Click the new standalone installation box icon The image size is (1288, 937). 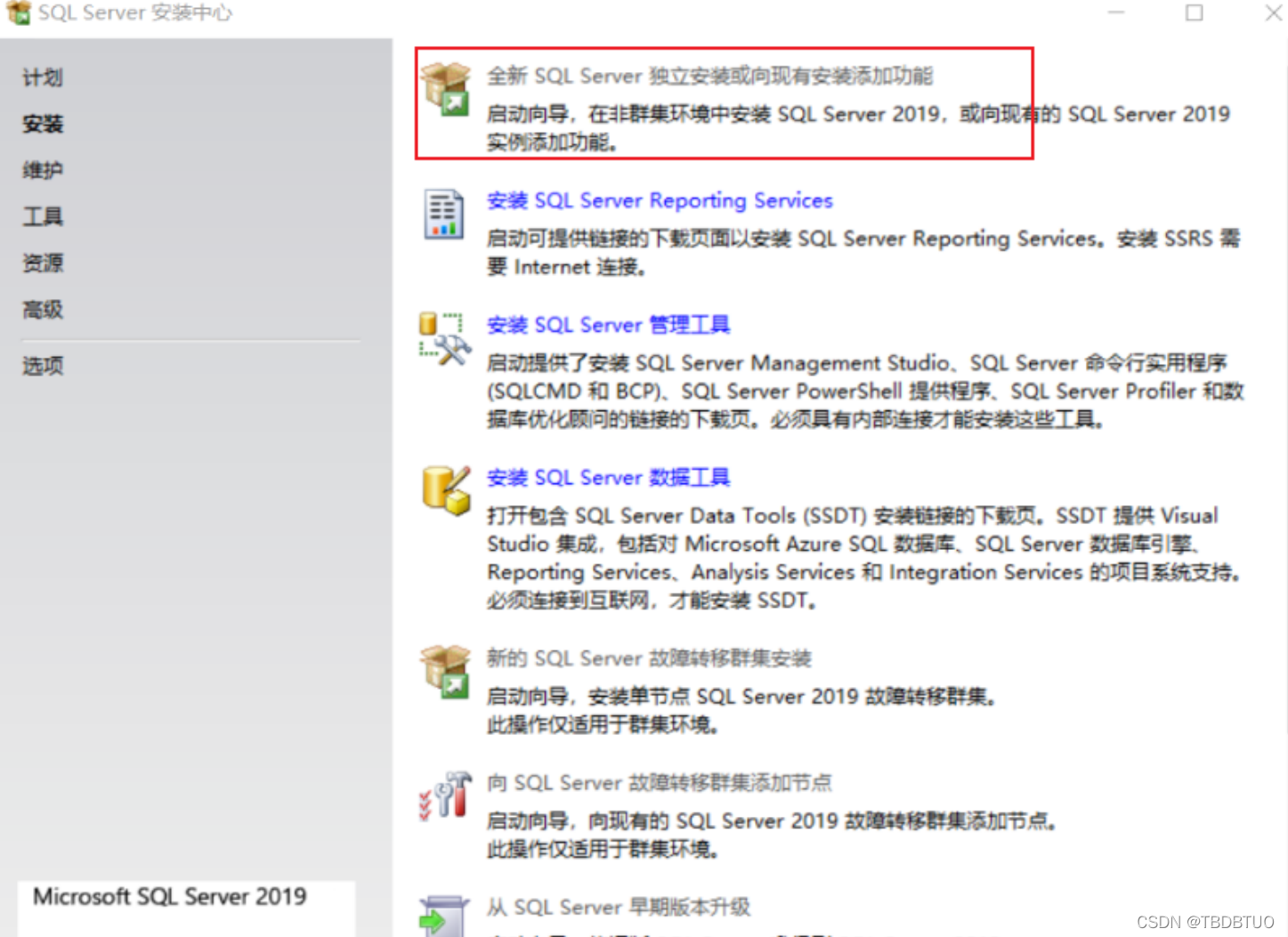click(445, 89)
